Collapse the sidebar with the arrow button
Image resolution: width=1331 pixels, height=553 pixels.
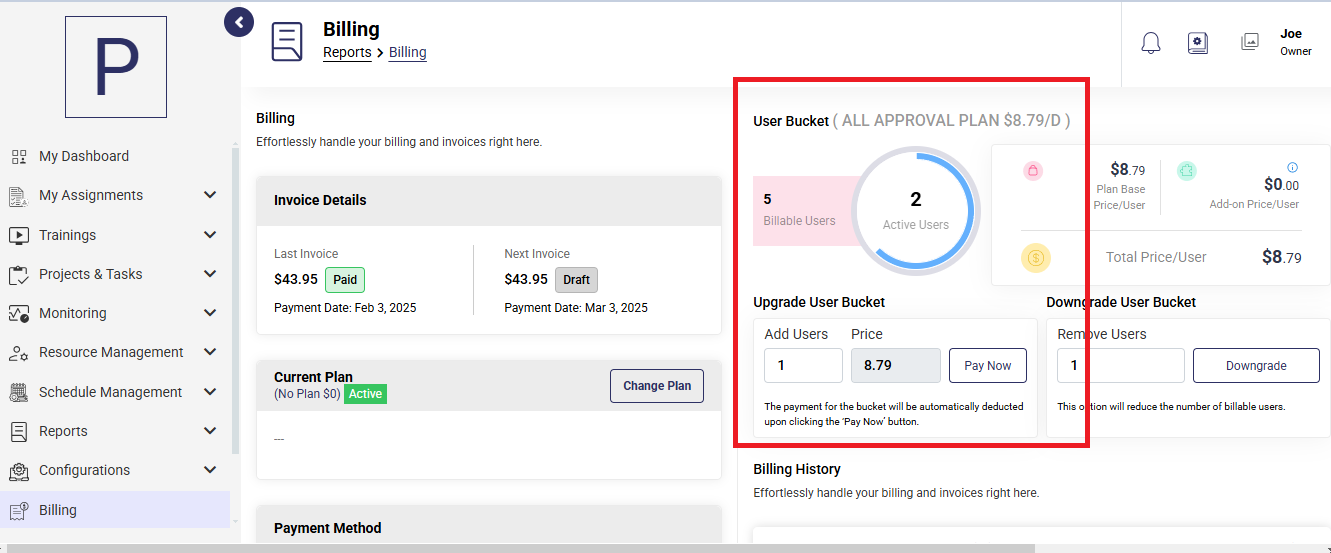(238, 22)
